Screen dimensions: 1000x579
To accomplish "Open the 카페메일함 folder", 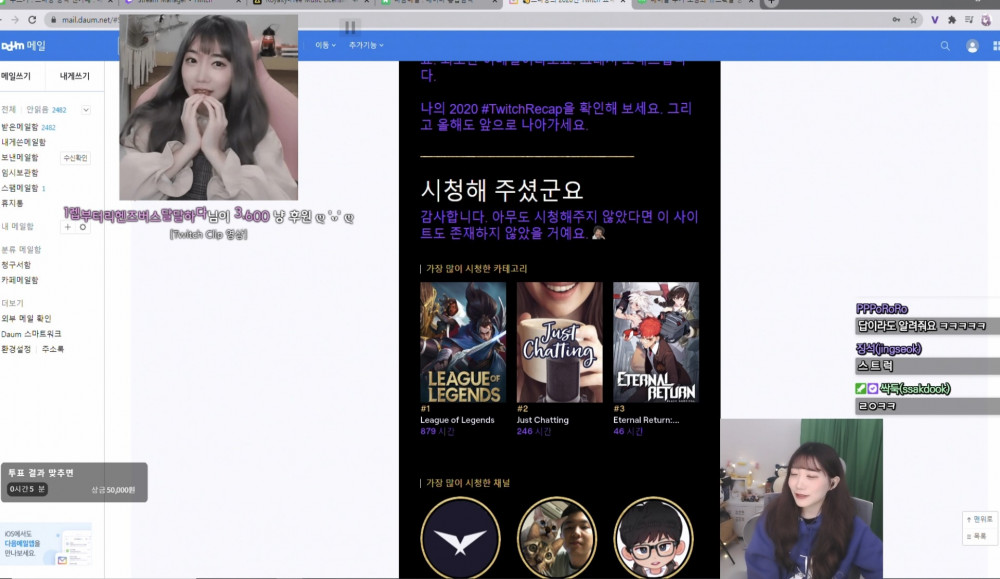I will click(x=20, y=280).
